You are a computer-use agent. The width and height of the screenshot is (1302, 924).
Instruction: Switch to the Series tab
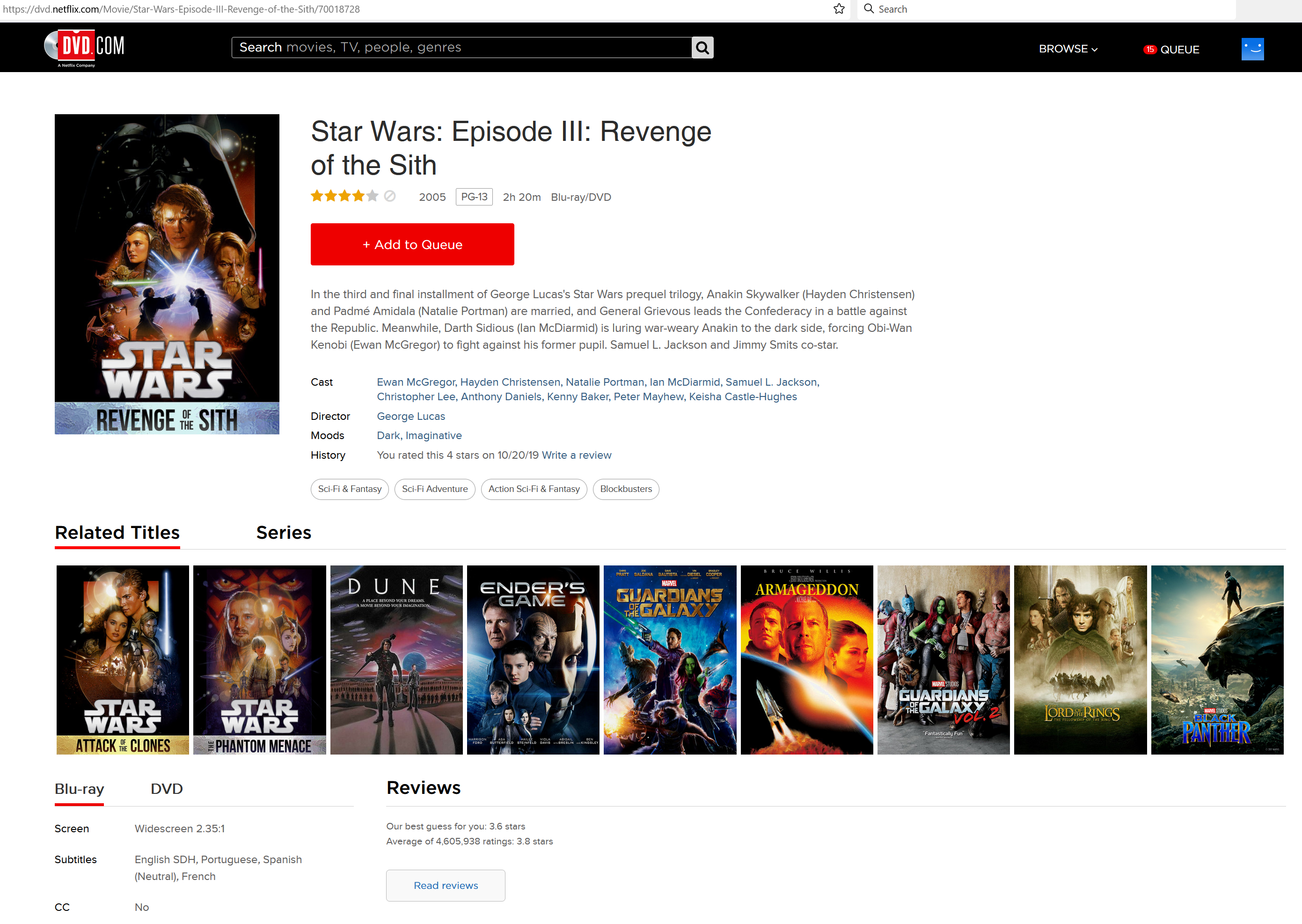point(284,533)
